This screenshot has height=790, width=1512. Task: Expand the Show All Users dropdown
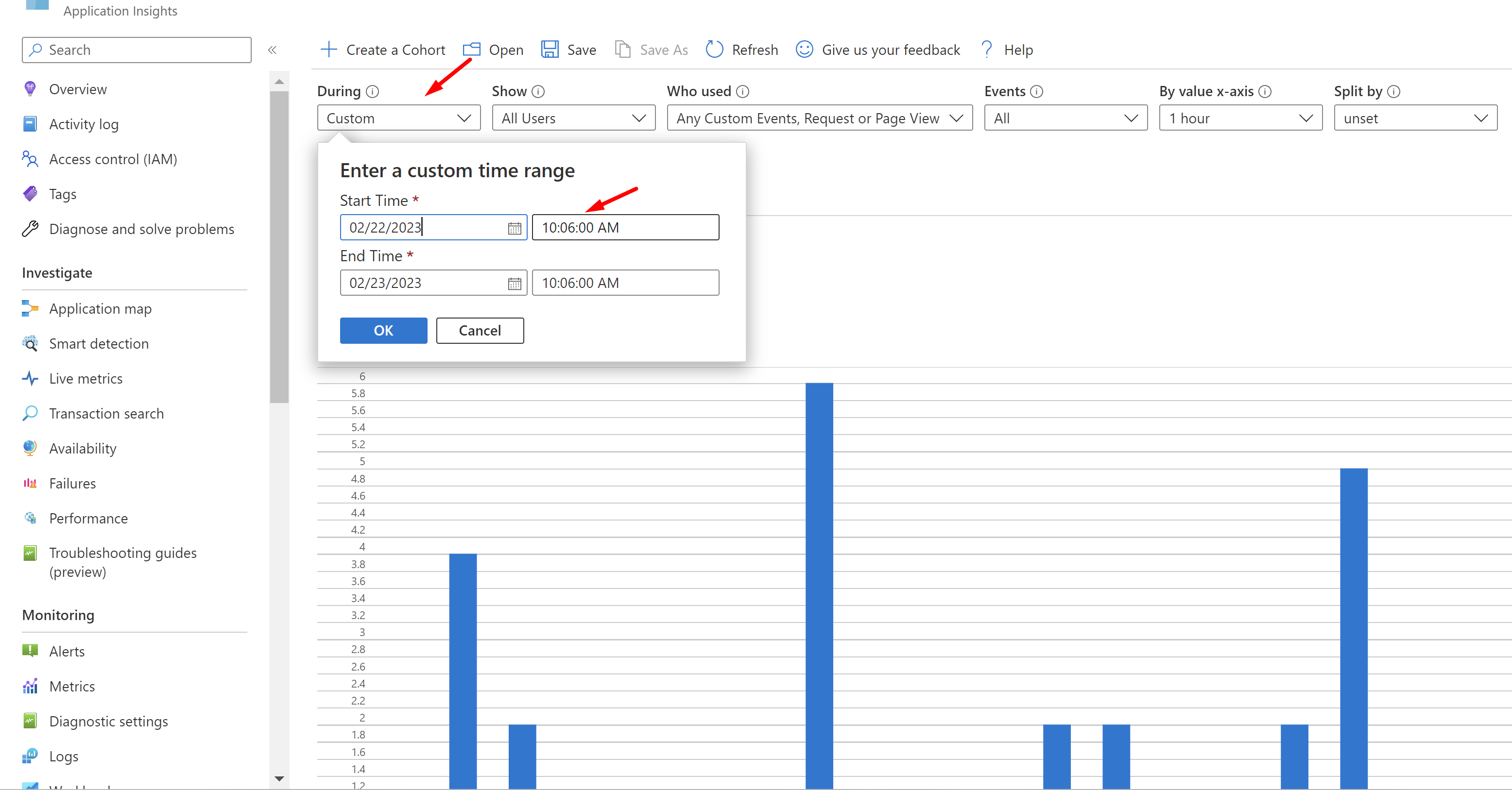click(x=573, y=118)
